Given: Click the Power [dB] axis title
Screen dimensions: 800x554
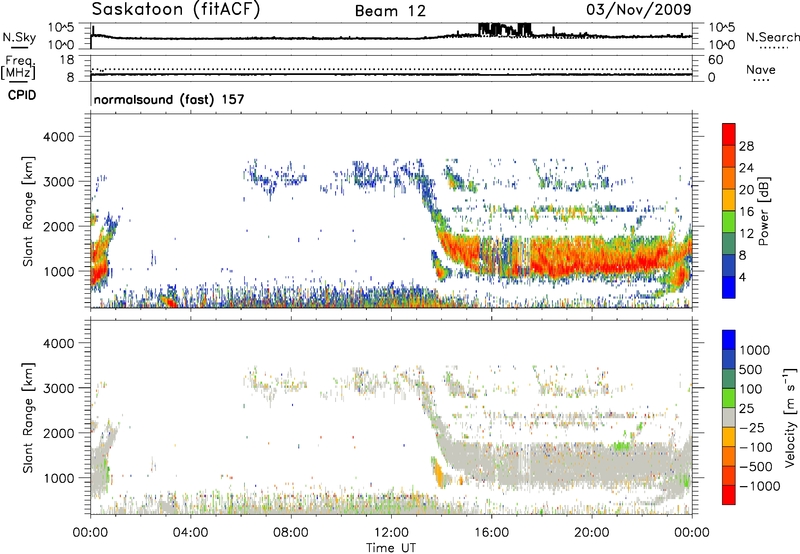Looking at the screenshot, I should pyautogui.click(x=763, y=211).
